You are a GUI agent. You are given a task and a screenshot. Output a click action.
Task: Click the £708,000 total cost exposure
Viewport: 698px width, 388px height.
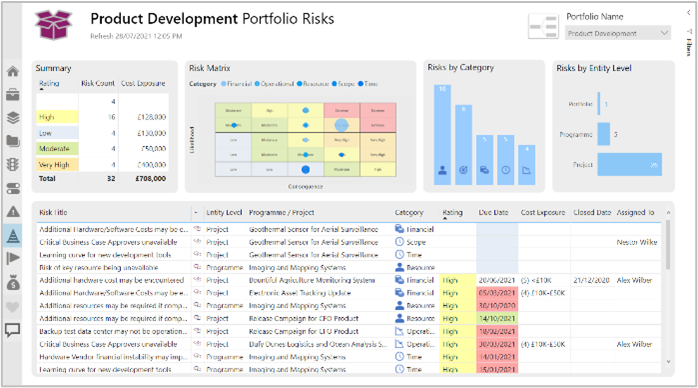pos(150,178)
